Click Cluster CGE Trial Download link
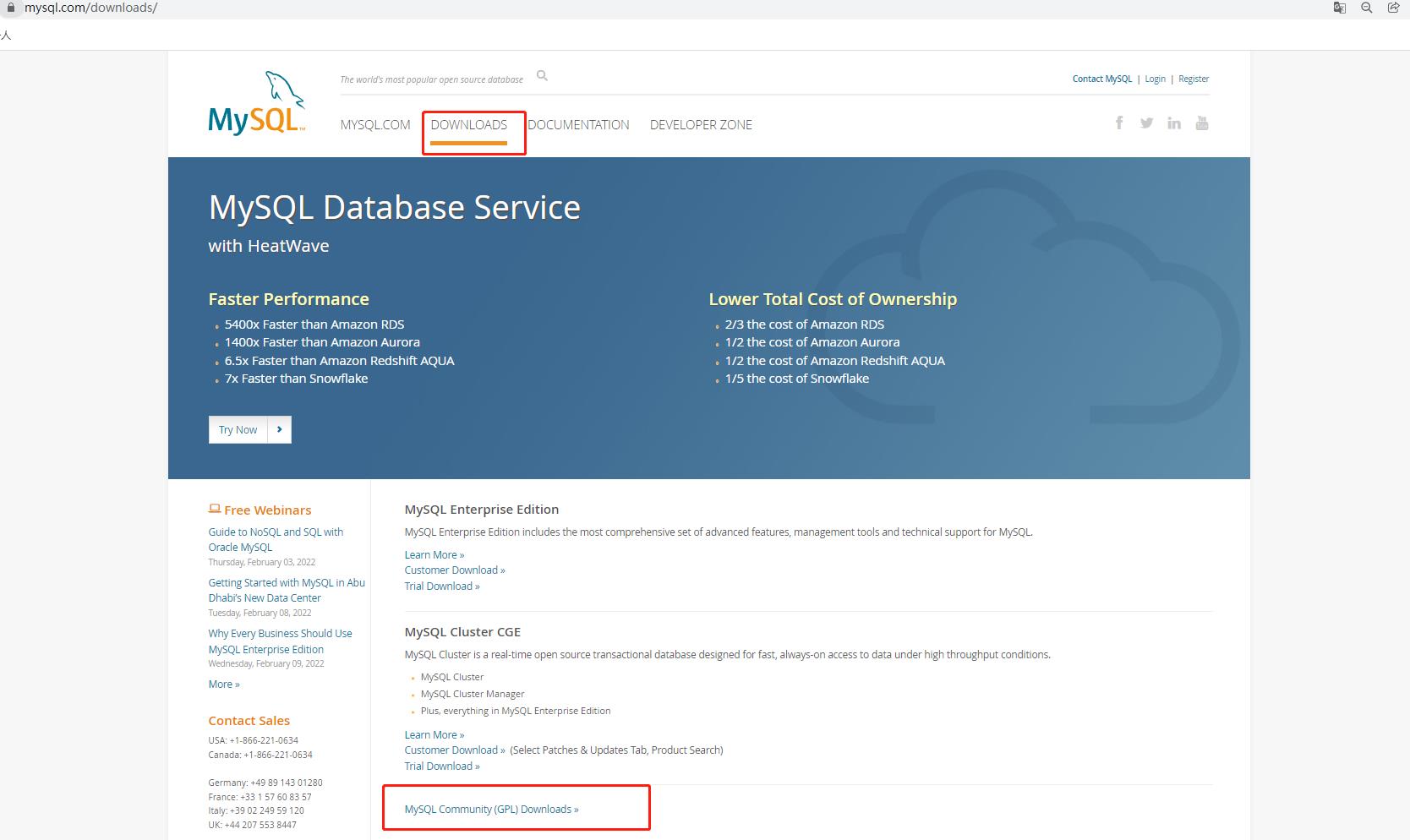The height and width of the screenshot is (840, 1410). [x=442, y=766]
